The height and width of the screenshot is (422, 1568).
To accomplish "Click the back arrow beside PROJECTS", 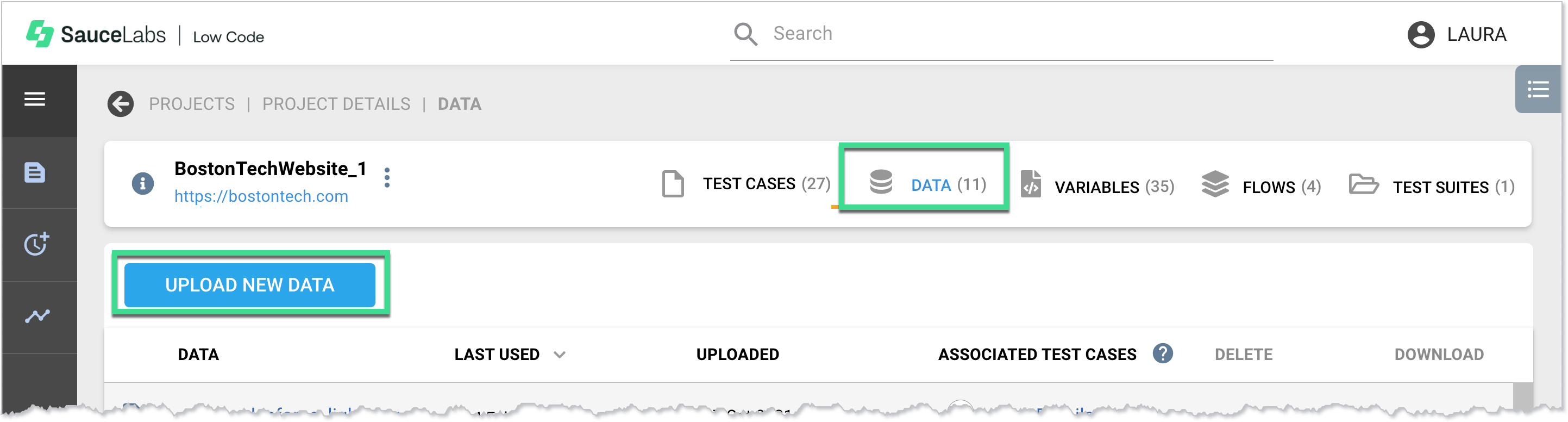I will point(121,104).
